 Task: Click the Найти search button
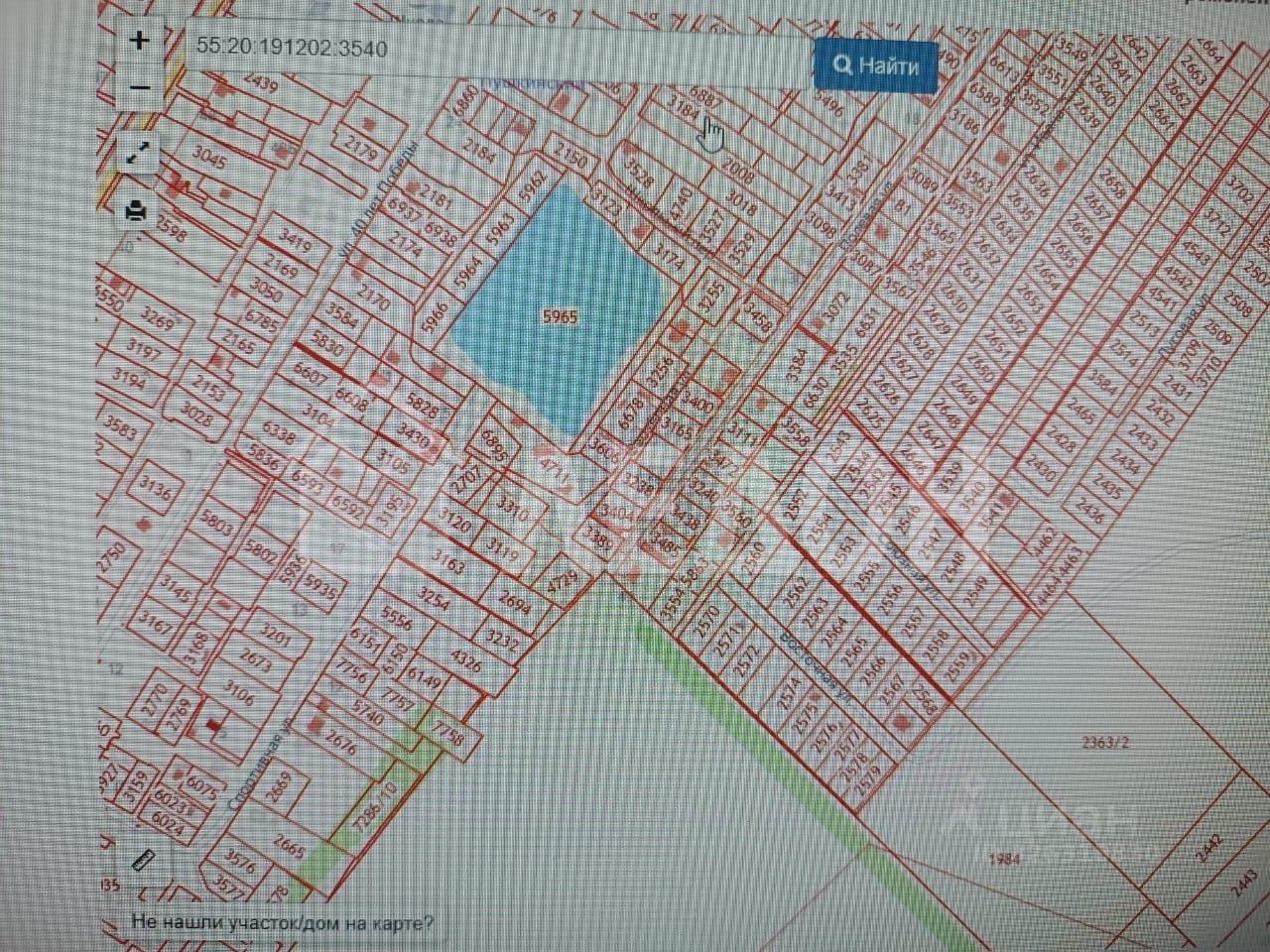875,65
